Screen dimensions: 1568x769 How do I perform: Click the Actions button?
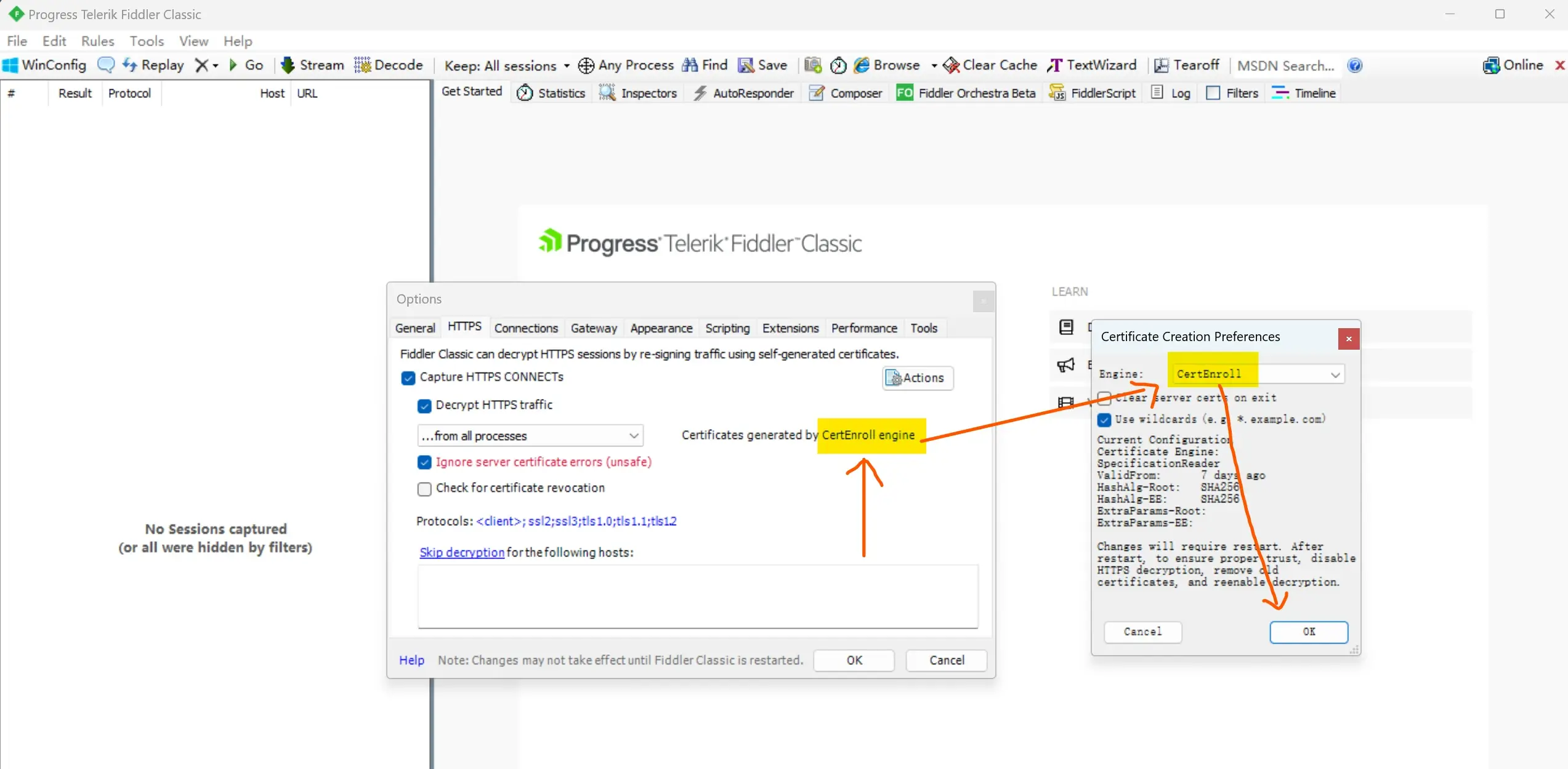tap(917, 377)
